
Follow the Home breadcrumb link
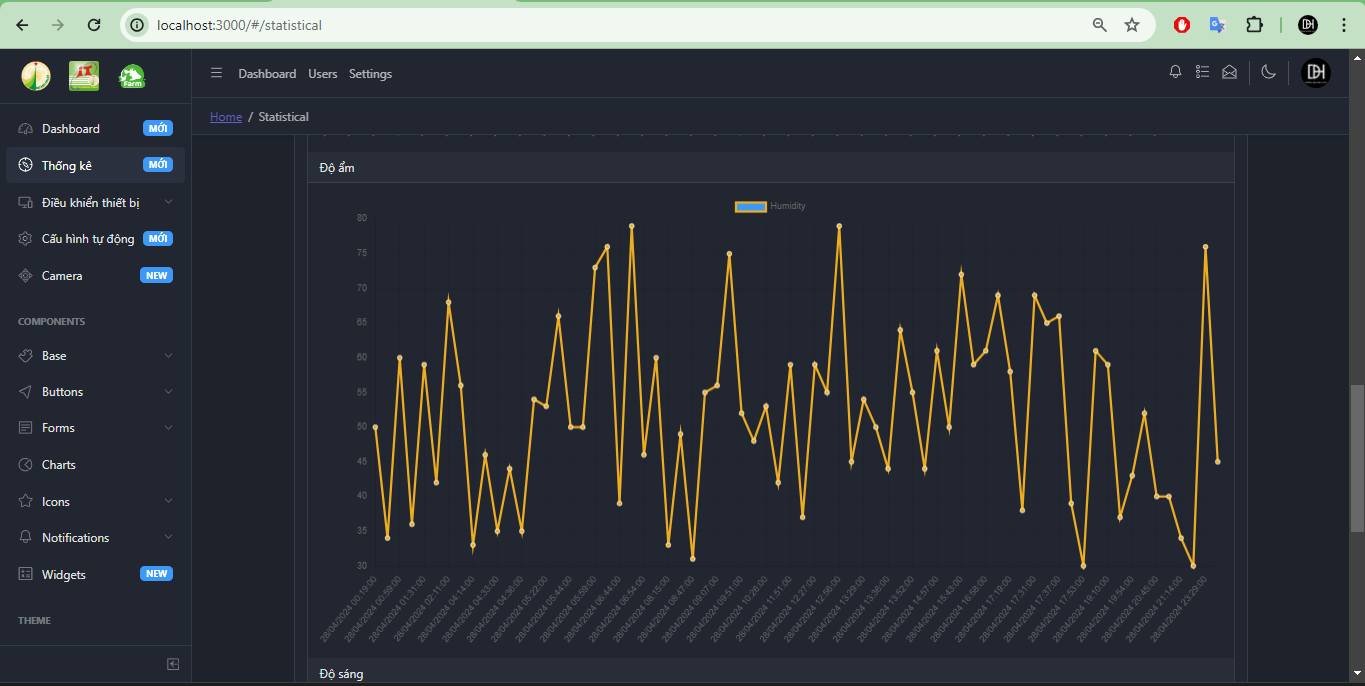pos(226,117)
